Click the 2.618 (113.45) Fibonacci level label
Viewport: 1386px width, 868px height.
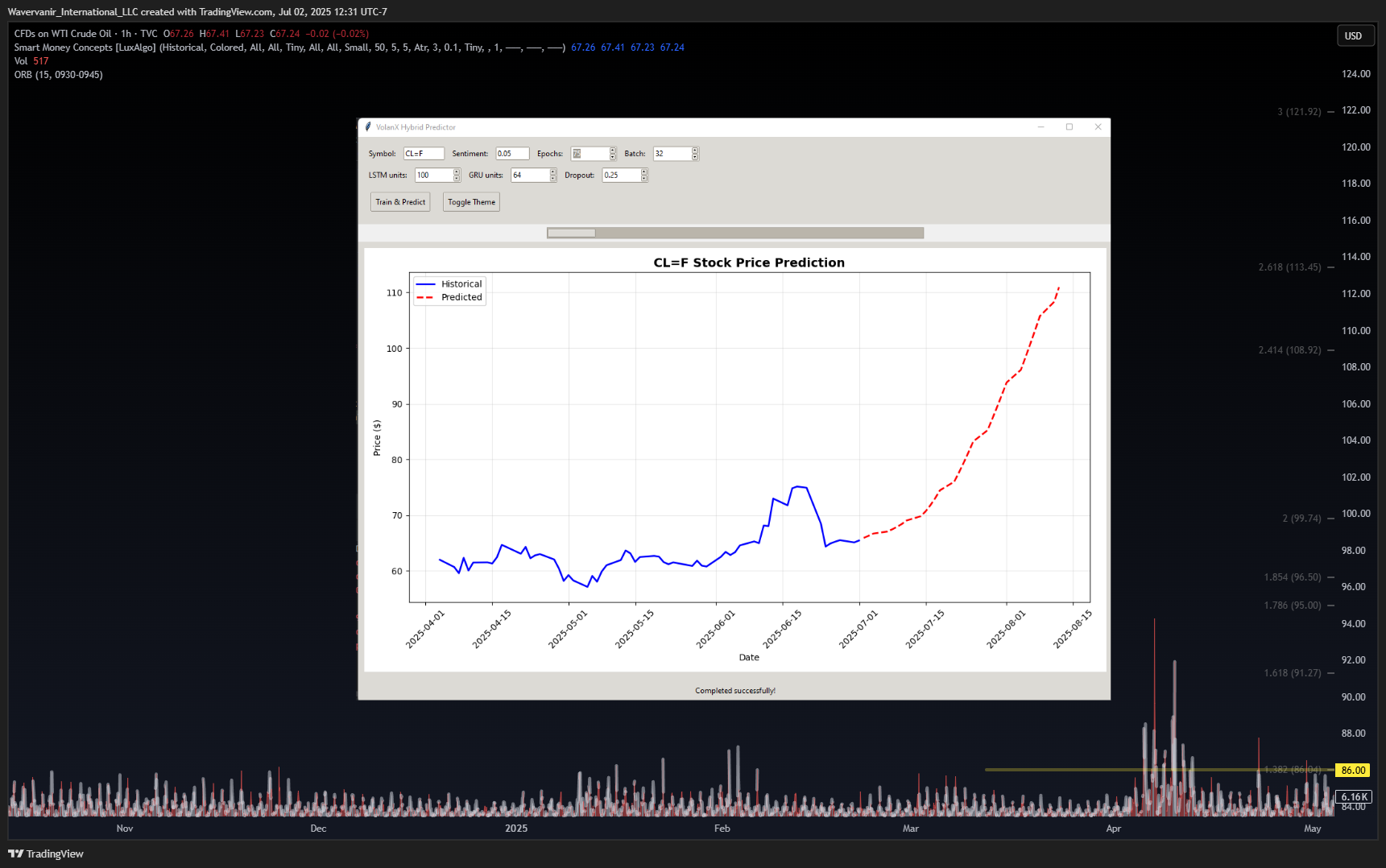pyautogui.click(x=1289, y=267)
